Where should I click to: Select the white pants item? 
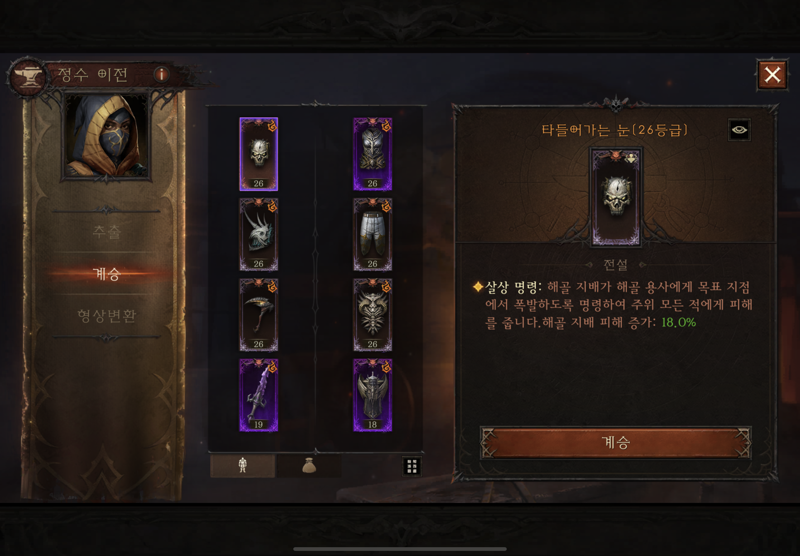[x=372, y=235]
